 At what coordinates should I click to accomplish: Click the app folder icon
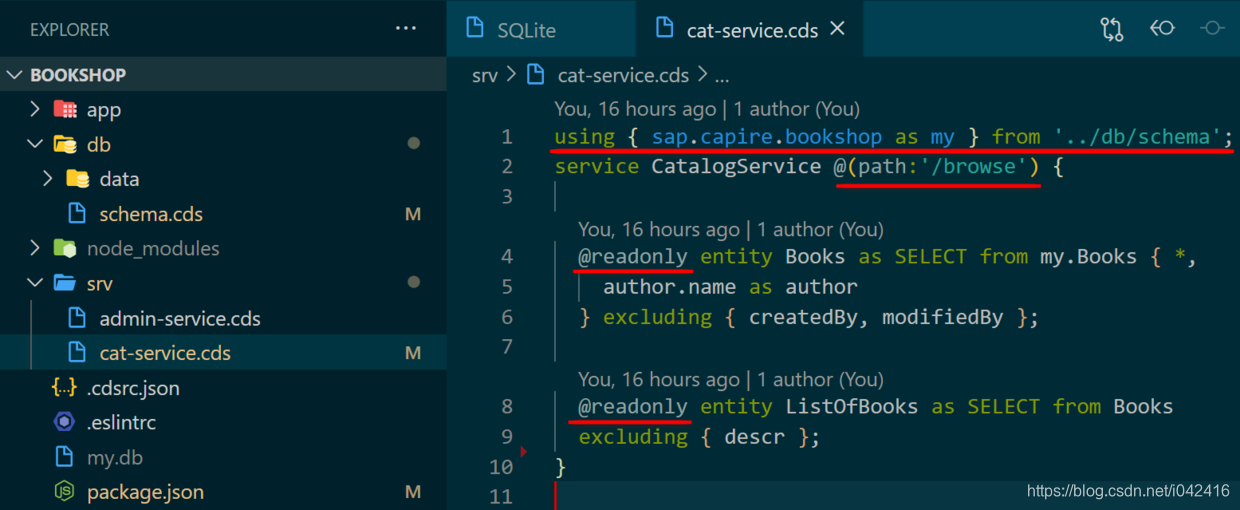point(65,110)
